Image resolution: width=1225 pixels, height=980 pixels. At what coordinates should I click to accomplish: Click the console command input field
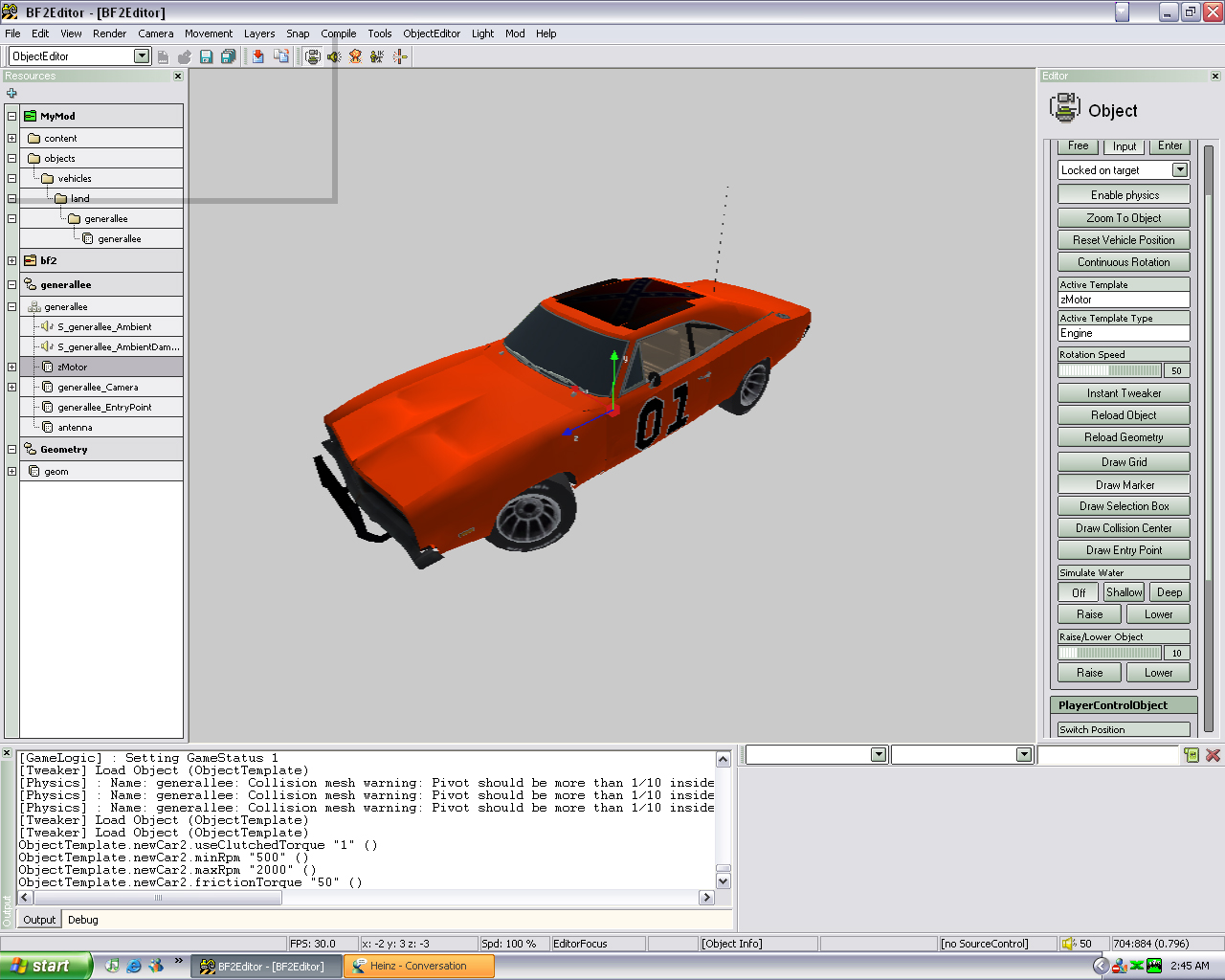pos(1107,755)
